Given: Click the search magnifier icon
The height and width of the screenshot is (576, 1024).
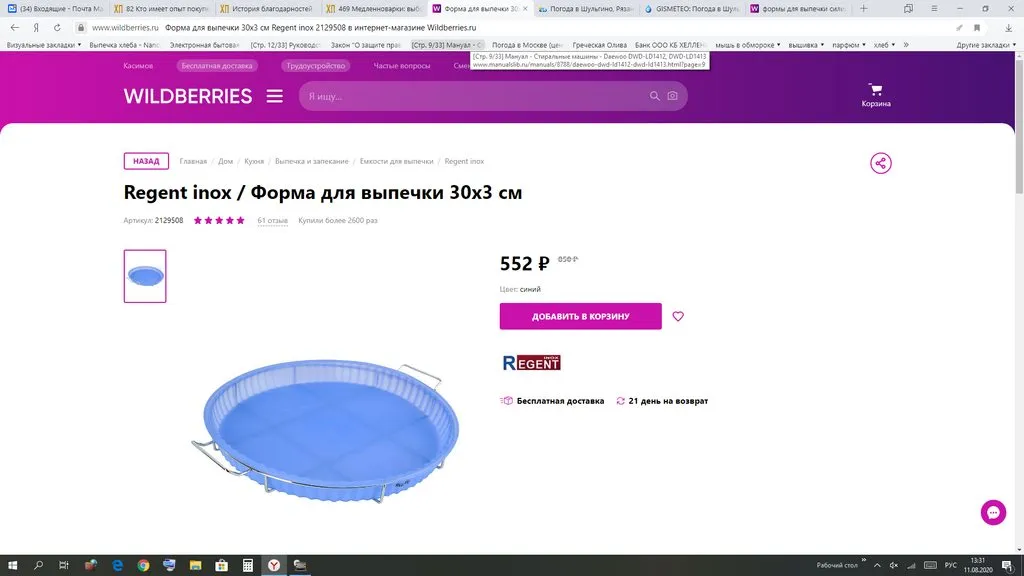Looking at the screenshot, I should pyautogui.click(x=654, y=96).
